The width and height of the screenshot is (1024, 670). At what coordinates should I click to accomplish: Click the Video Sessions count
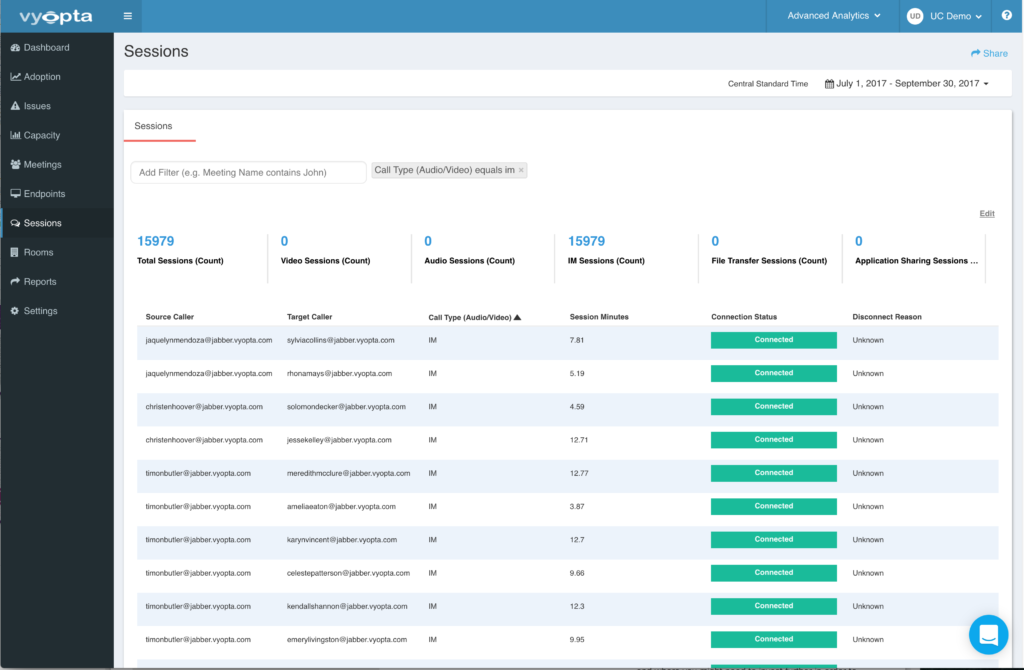[284, 241]
